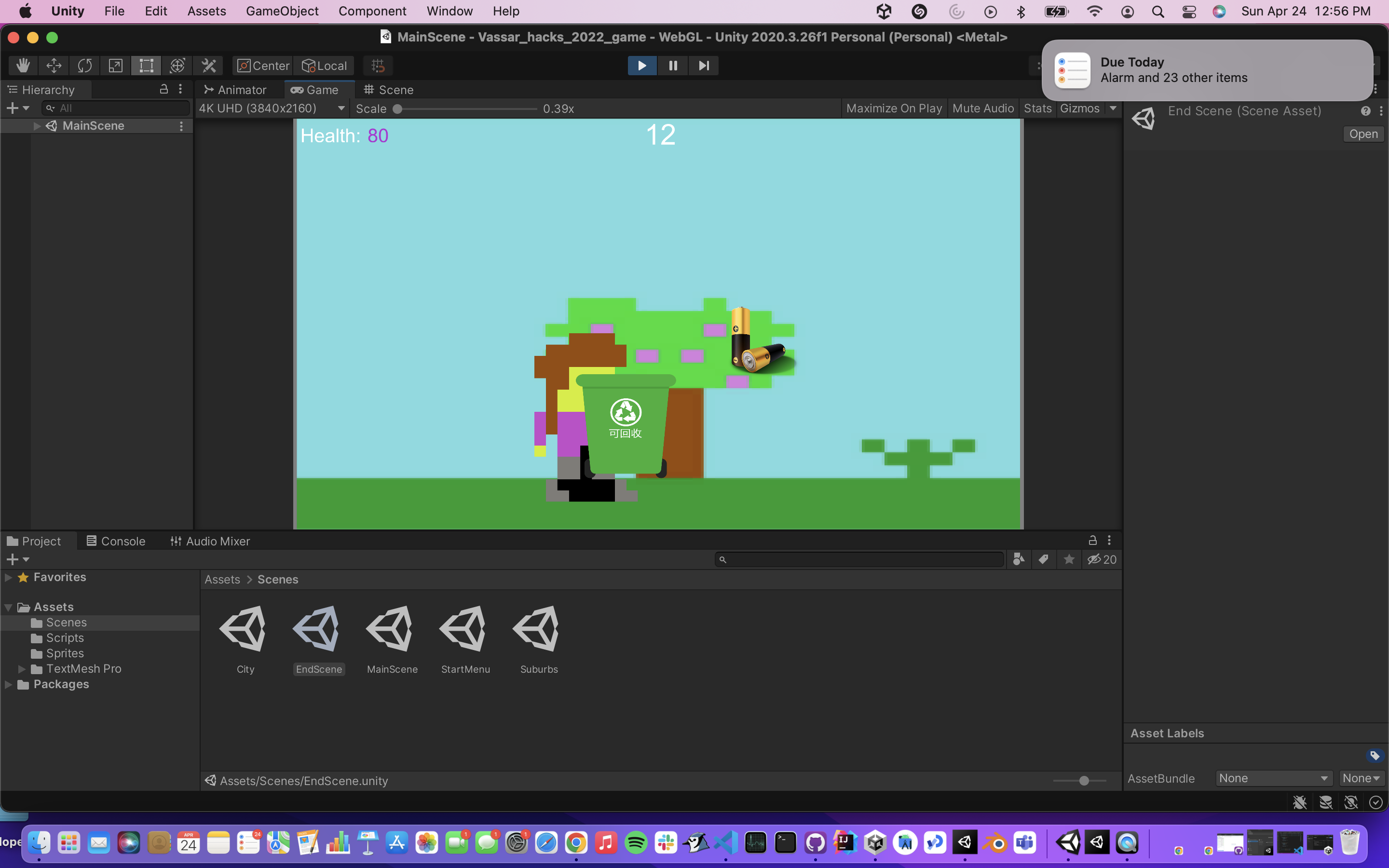Screen dimensions: 1389x868
Task: Toggle pivot Center button
Action: (263, 66)
